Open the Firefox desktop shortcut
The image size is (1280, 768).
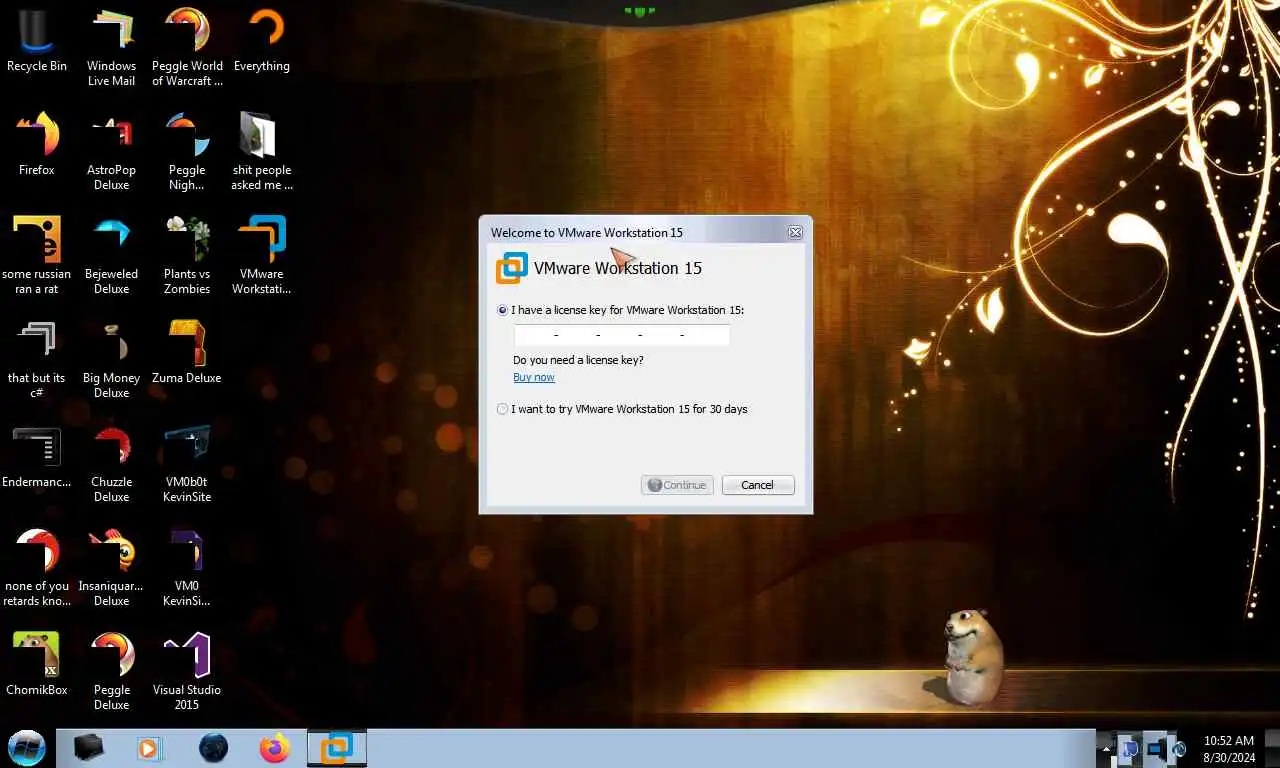[x=37, y=144]
